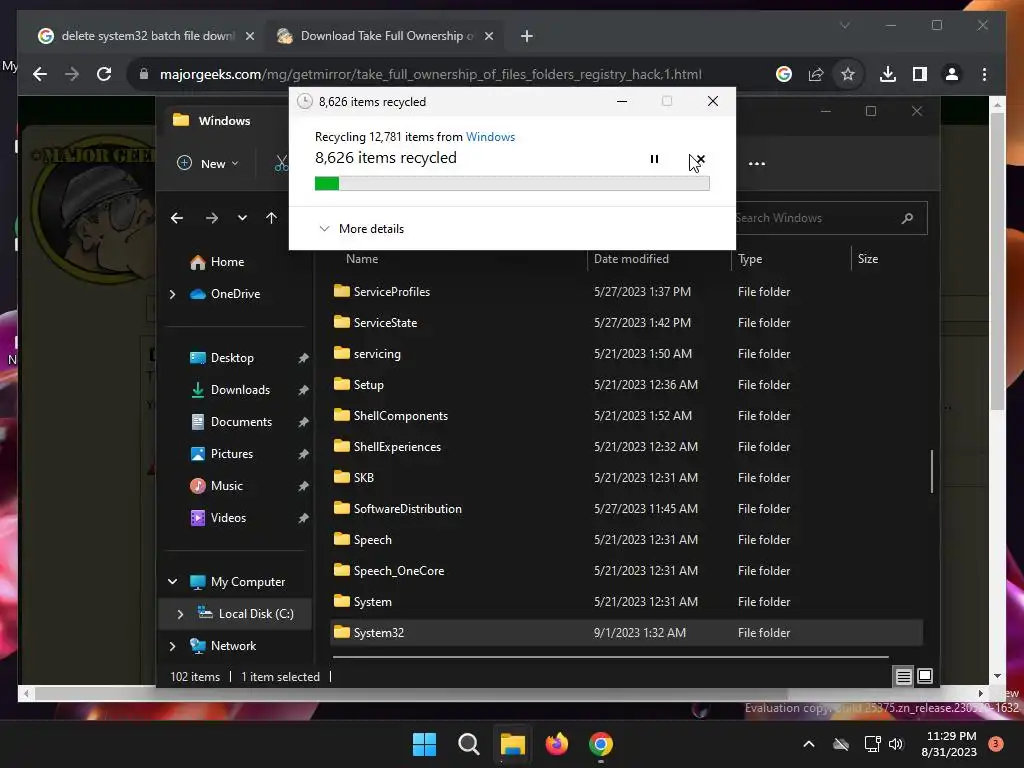Image resolution: width=1024 pixels, height=768 pixels.
Task: Open the New menu in File Explorer
Action: (x=208, y=163)
